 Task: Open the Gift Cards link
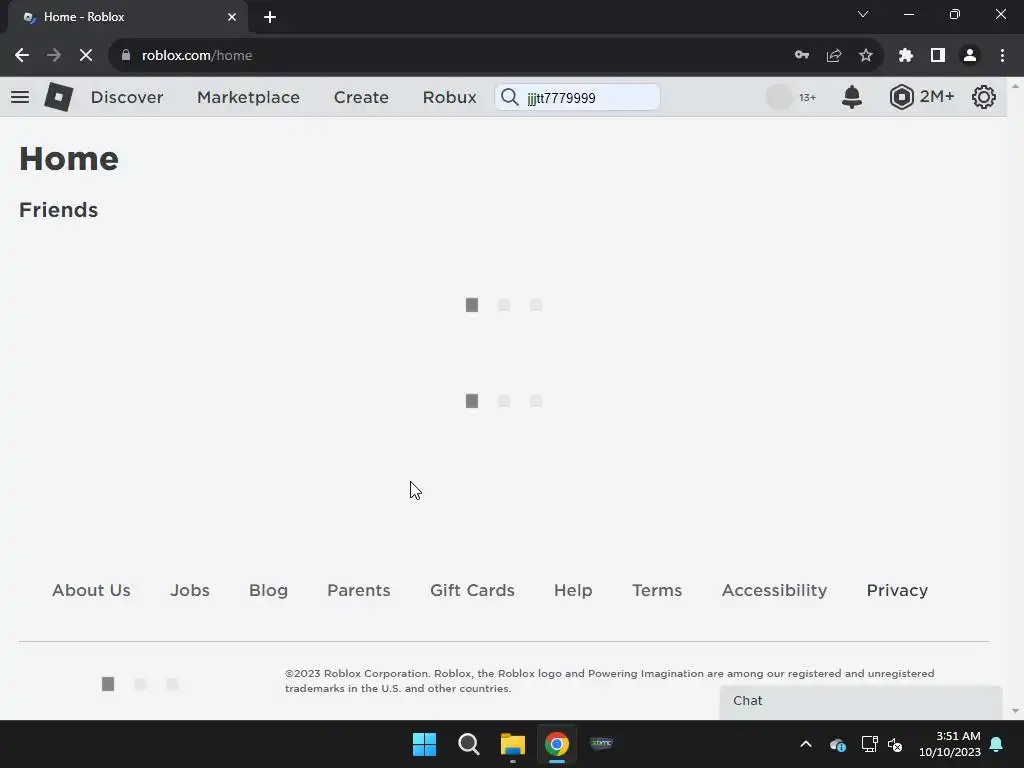472,590
